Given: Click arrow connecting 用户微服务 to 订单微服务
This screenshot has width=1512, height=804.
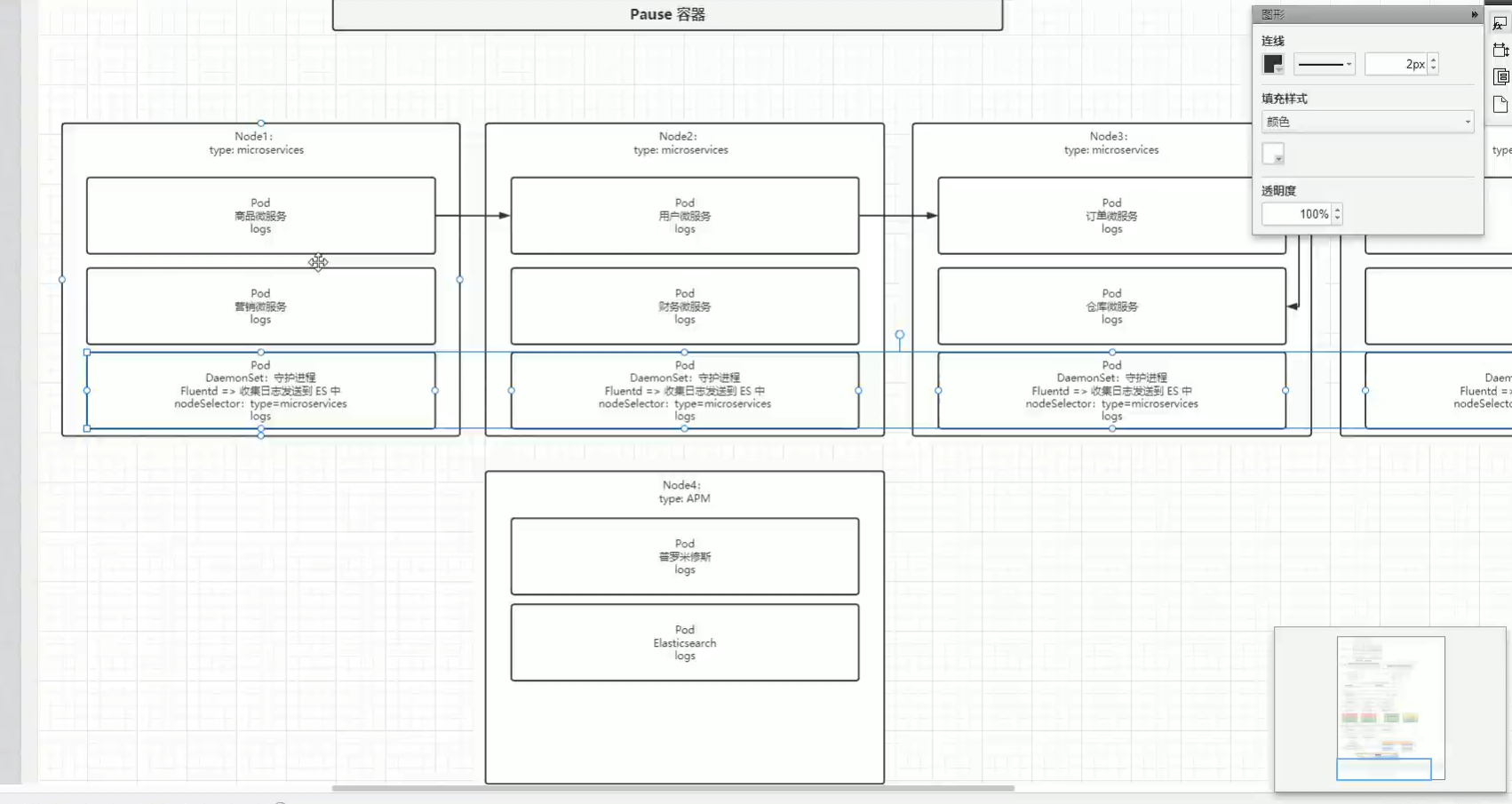Looking at the screenshot, I should (x=898, y=216).
